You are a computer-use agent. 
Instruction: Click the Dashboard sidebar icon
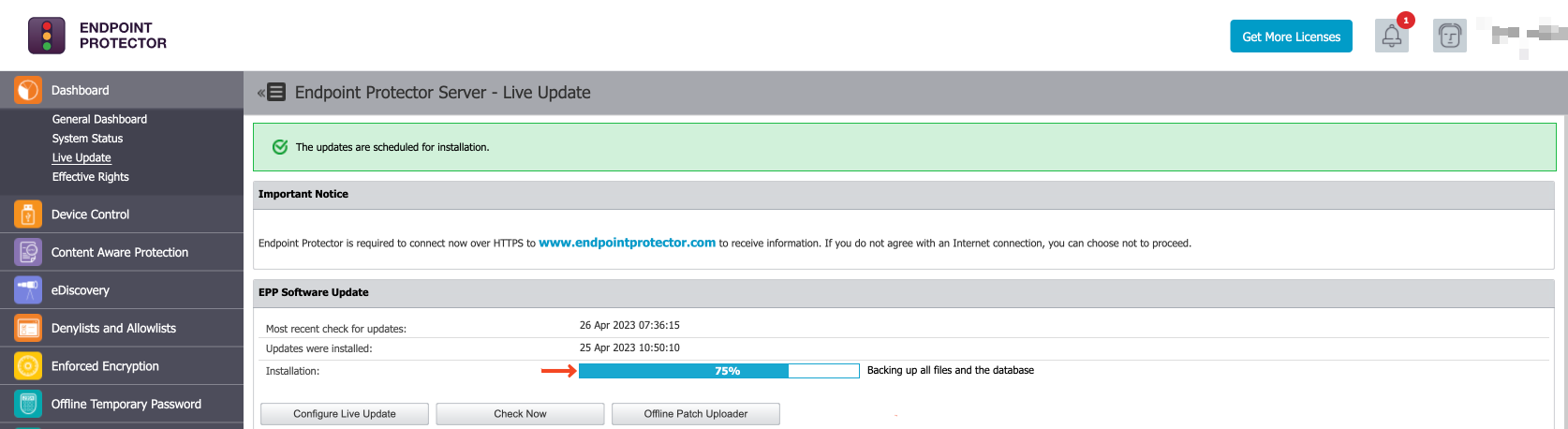pyautogui.click(x=28, y=90)
